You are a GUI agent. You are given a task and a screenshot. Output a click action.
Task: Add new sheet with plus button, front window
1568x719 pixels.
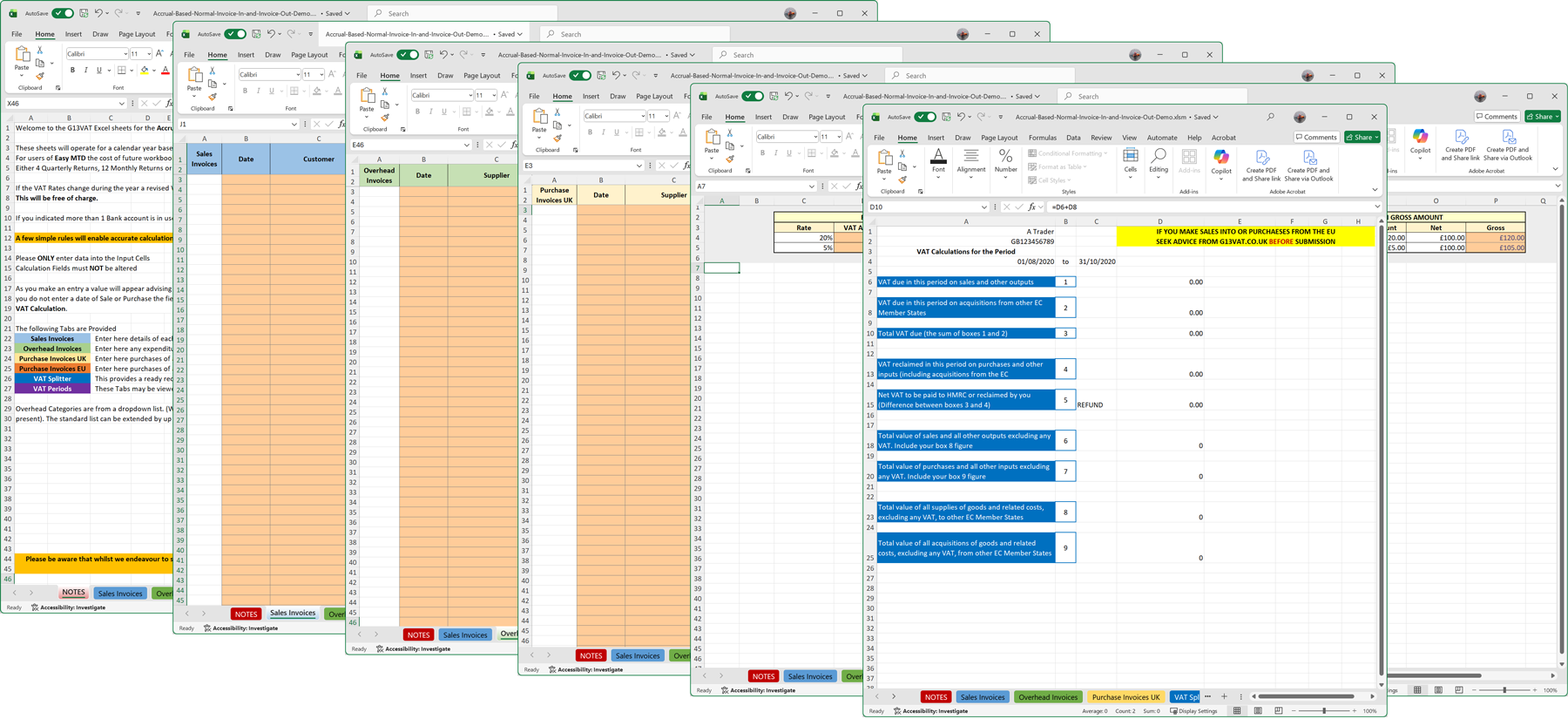coord(1224,696)
